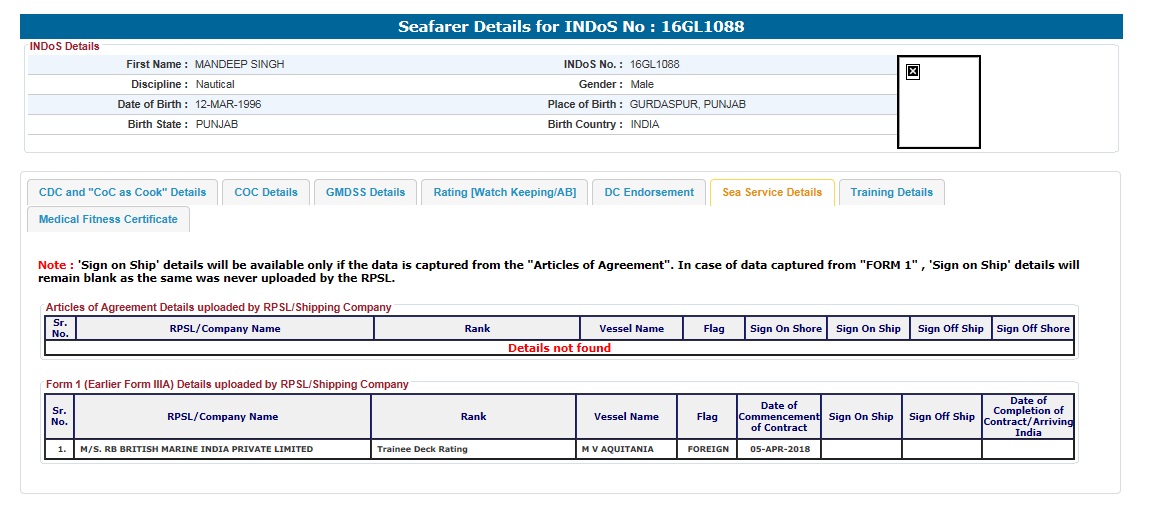Click the Sign On Shore column header
This screenshot has width=1174, height=515.
coord(786,328)
